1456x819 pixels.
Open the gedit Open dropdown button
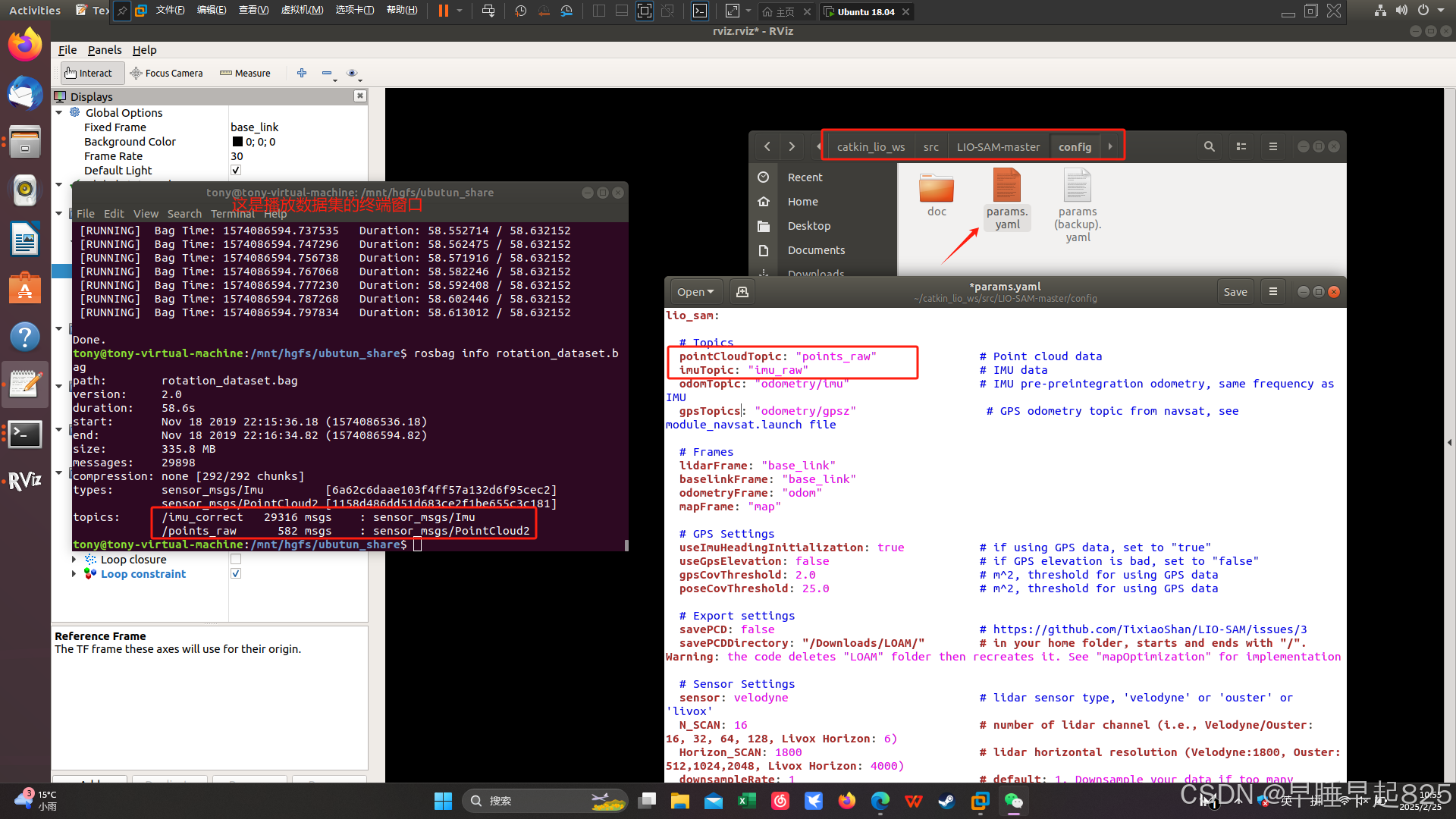695,292
